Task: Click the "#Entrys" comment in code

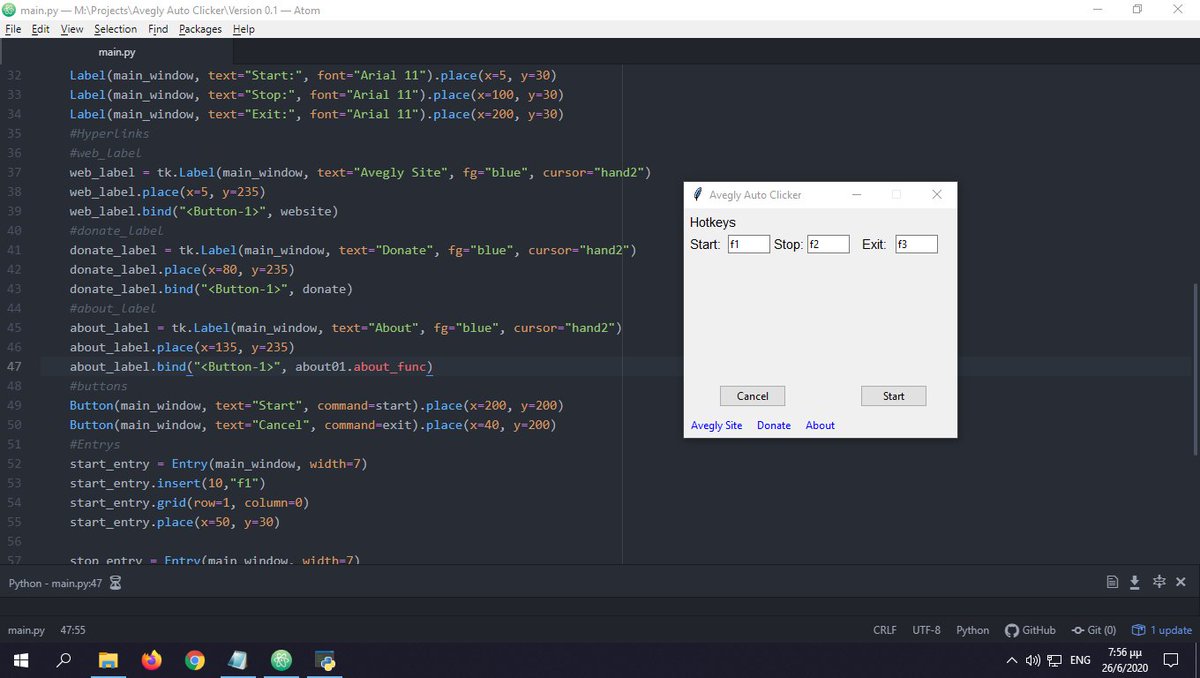Action: pos(94,445)
